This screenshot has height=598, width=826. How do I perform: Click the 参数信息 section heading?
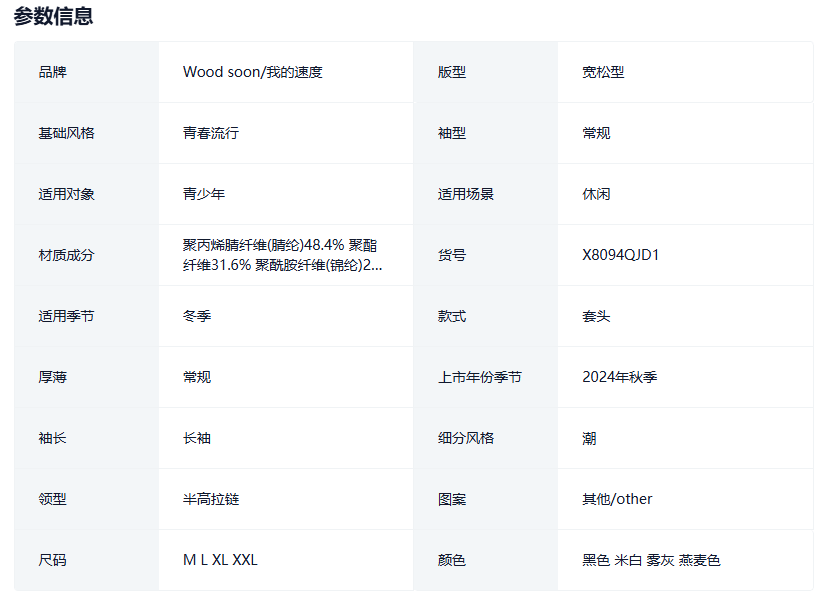53,16
